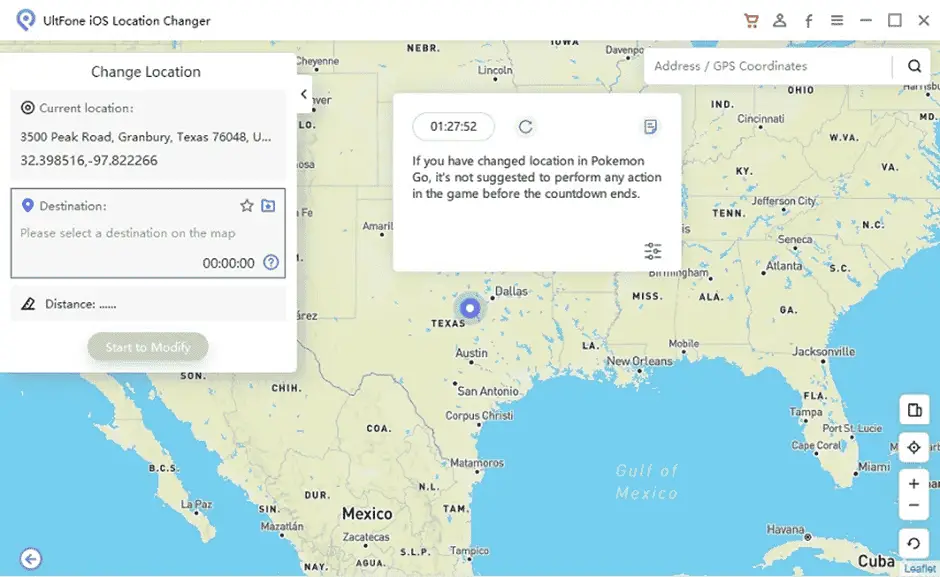
Task: Open the user account icon
Action: coord(779,20)
